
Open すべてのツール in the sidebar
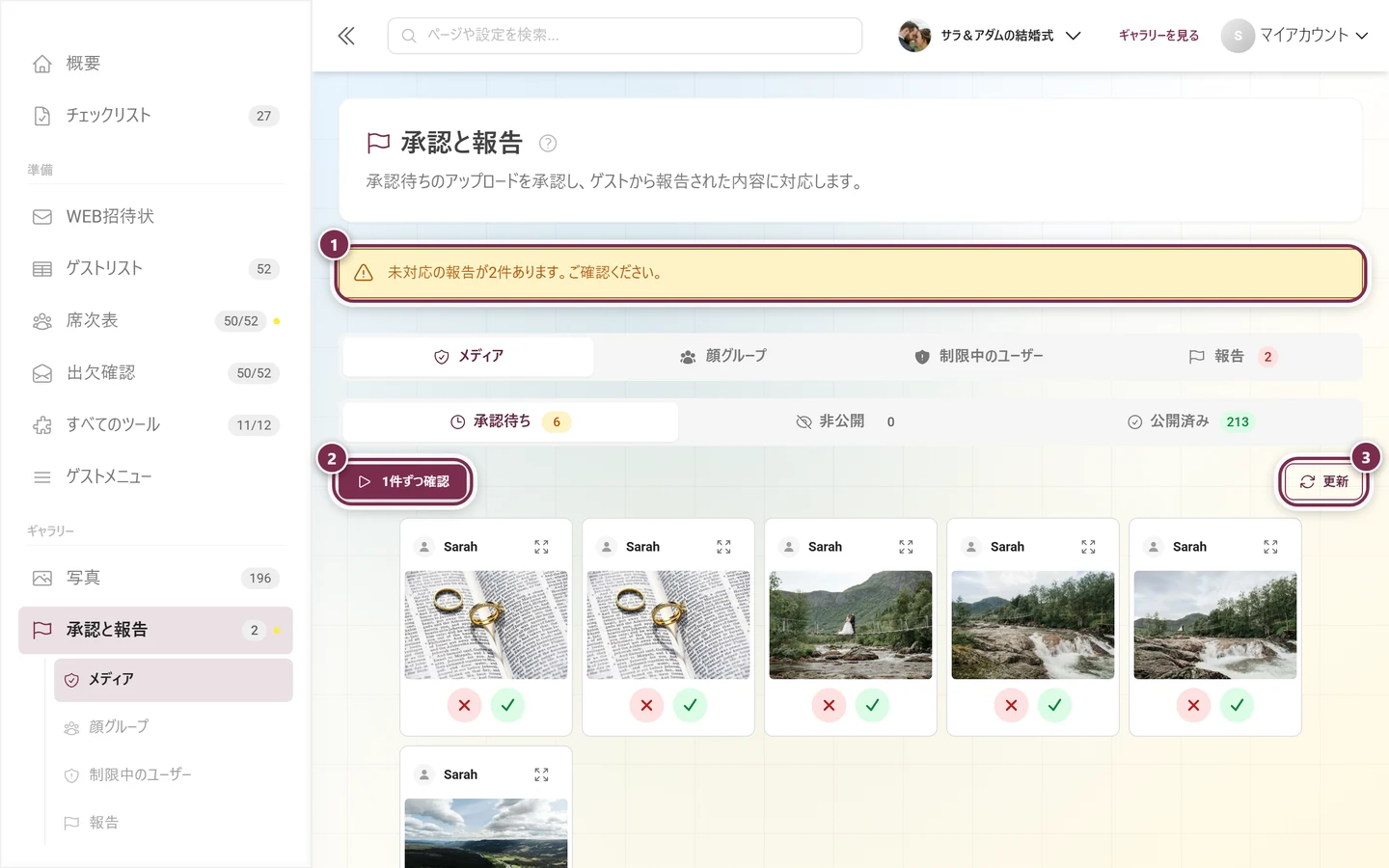pyautogui.click(x=155, y=425)
